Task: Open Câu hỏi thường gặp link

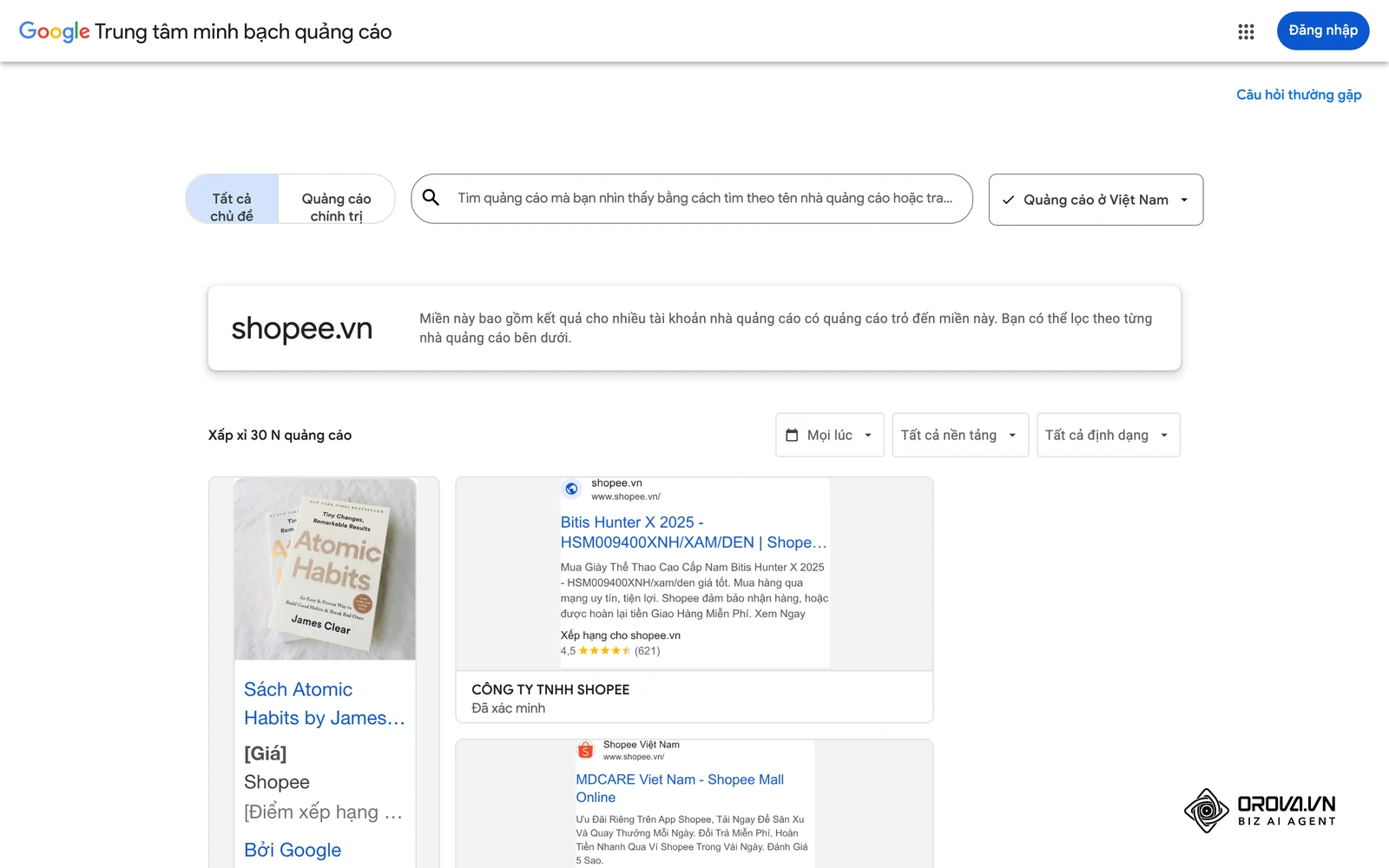Action: click(x=1299, y=95)
